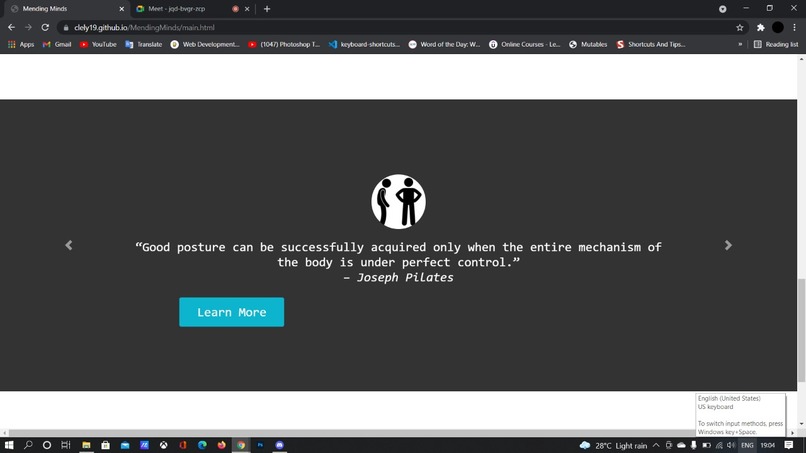Open the Windows Start menu
806x453 pixels.
coord(9,445)
